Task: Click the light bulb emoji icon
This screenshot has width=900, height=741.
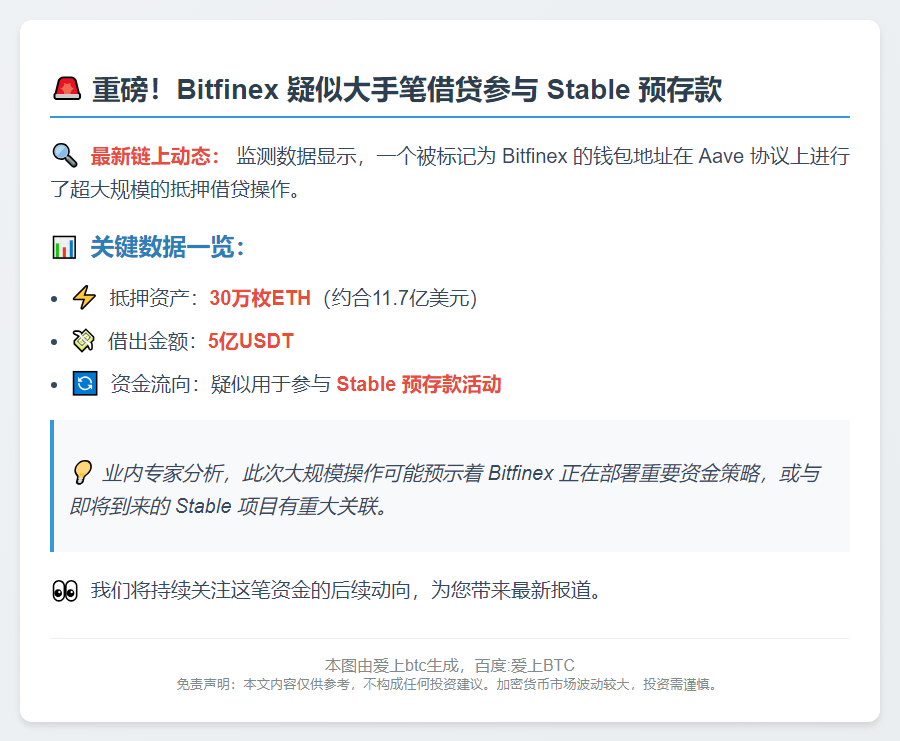Action: (83, 473)
